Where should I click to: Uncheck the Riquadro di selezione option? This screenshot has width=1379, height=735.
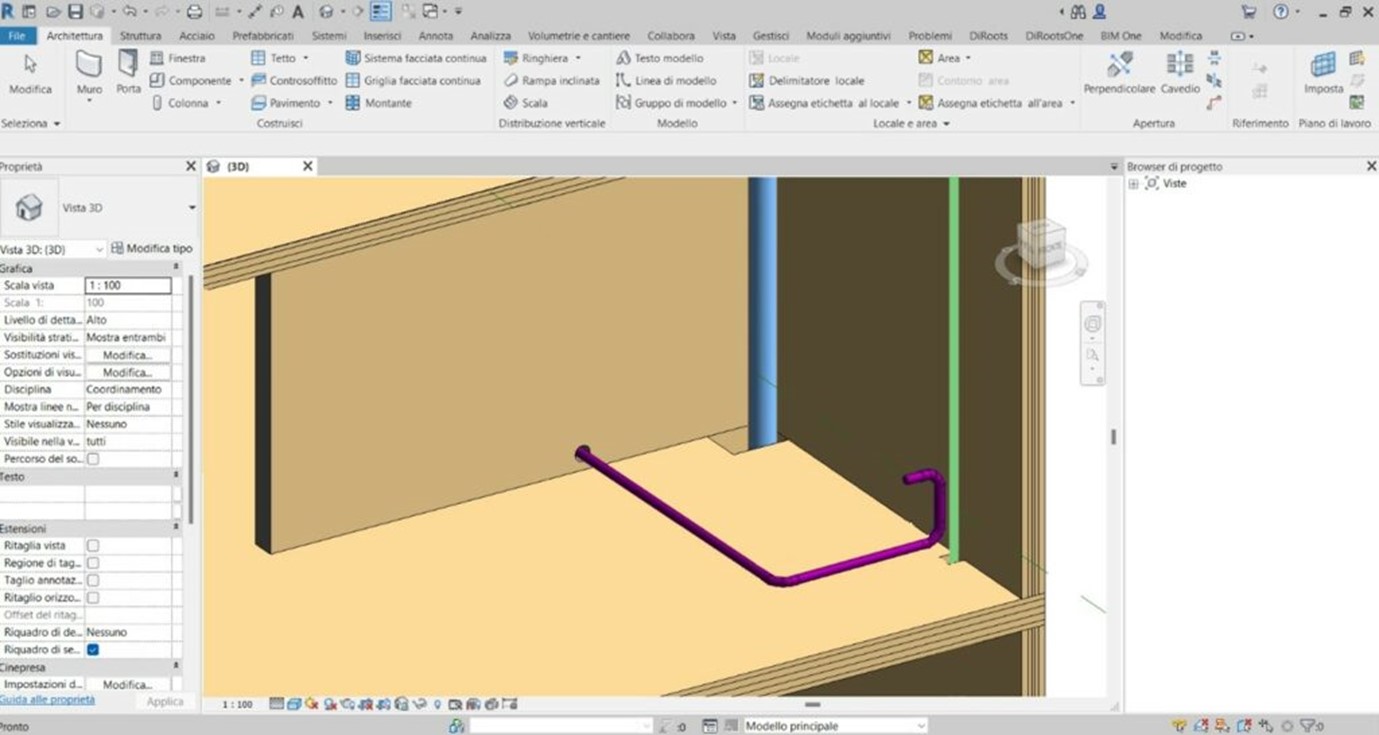click(92, 649)
